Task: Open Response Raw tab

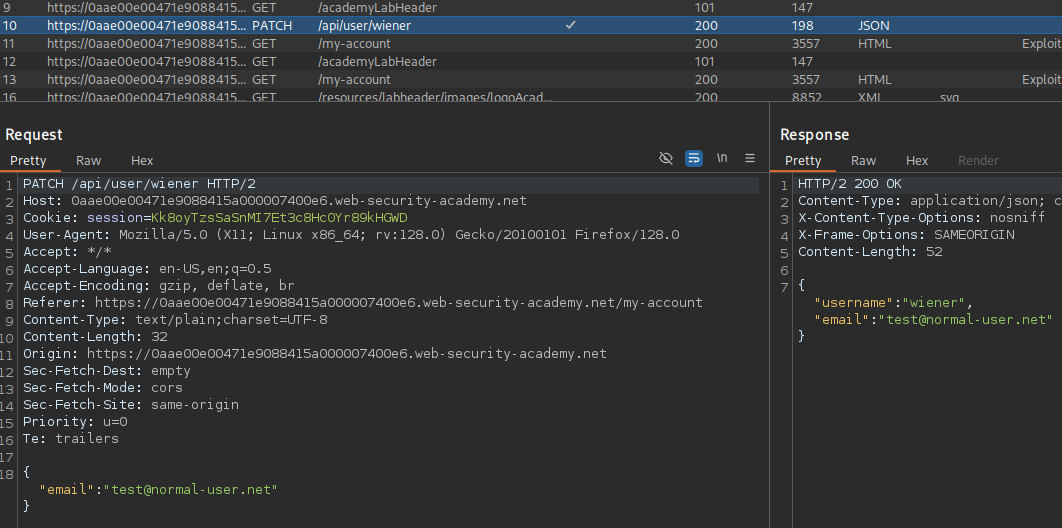Action: click(x=863, y=160)
